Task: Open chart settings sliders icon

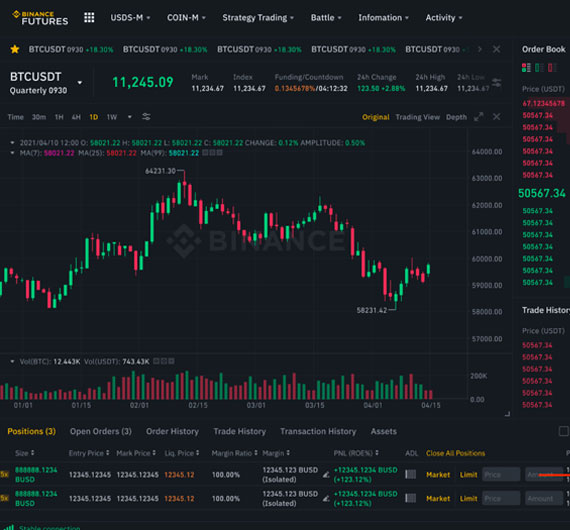Action: 146,117
